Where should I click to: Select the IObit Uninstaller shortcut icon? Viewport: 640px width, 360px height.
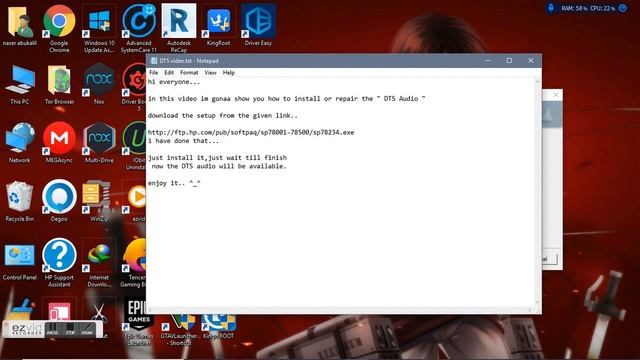point(135,146)
